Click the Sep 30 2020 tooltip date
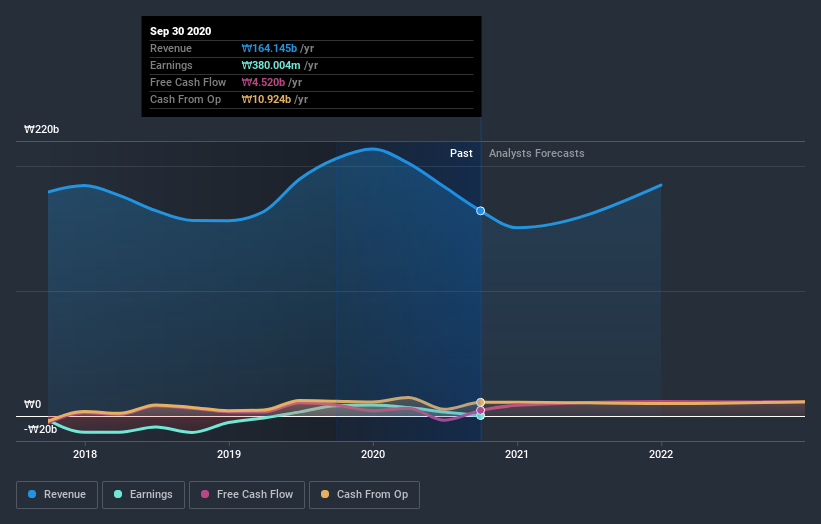 (x=181, y=31)
